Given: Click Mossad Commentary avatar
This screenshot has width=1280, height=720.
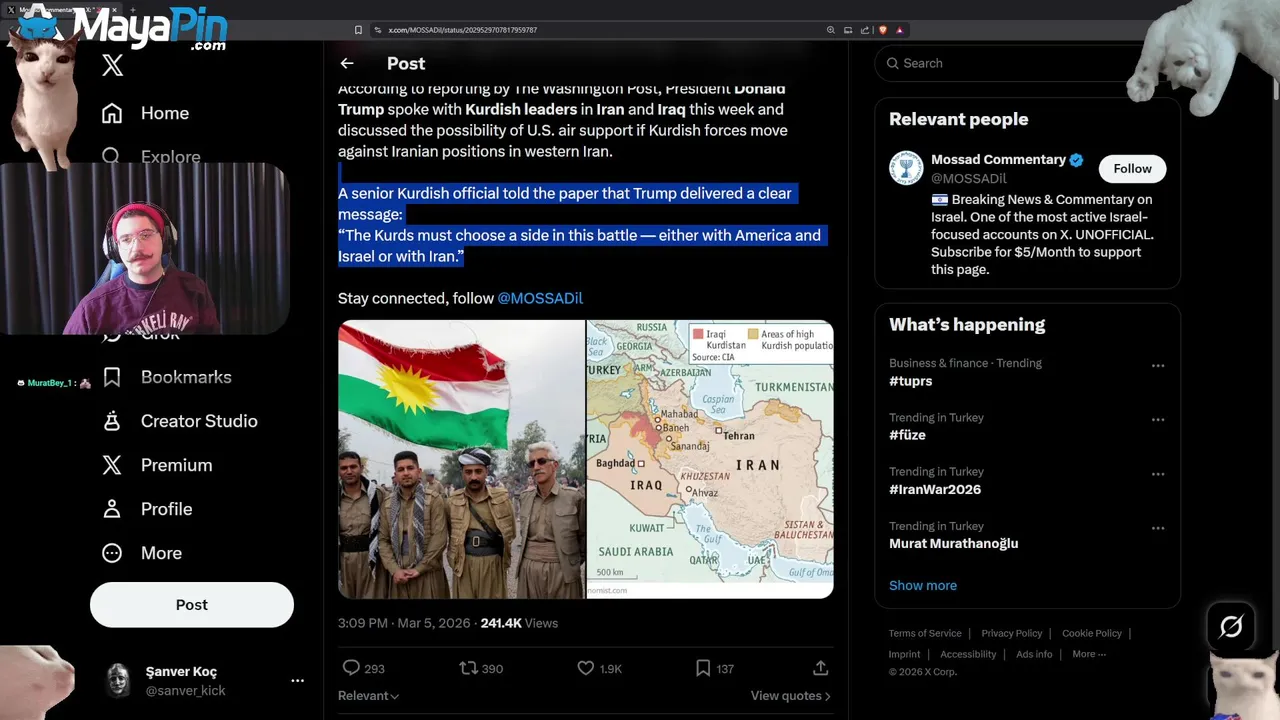Looking at the screenshot, I should 906,168.
